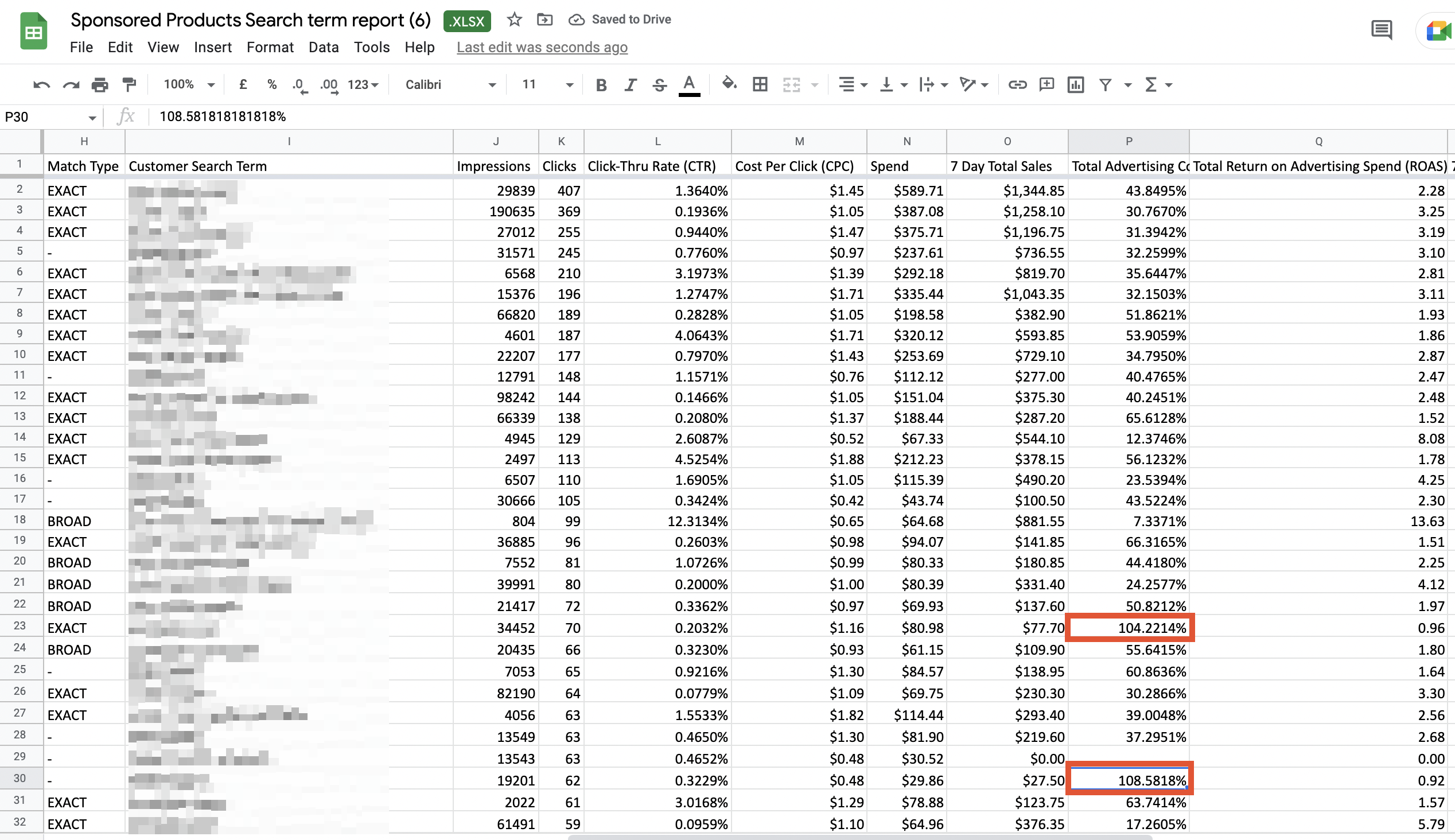1455x840 pixels.
Task: Select the Paint format tool
Action: (129, 84)
